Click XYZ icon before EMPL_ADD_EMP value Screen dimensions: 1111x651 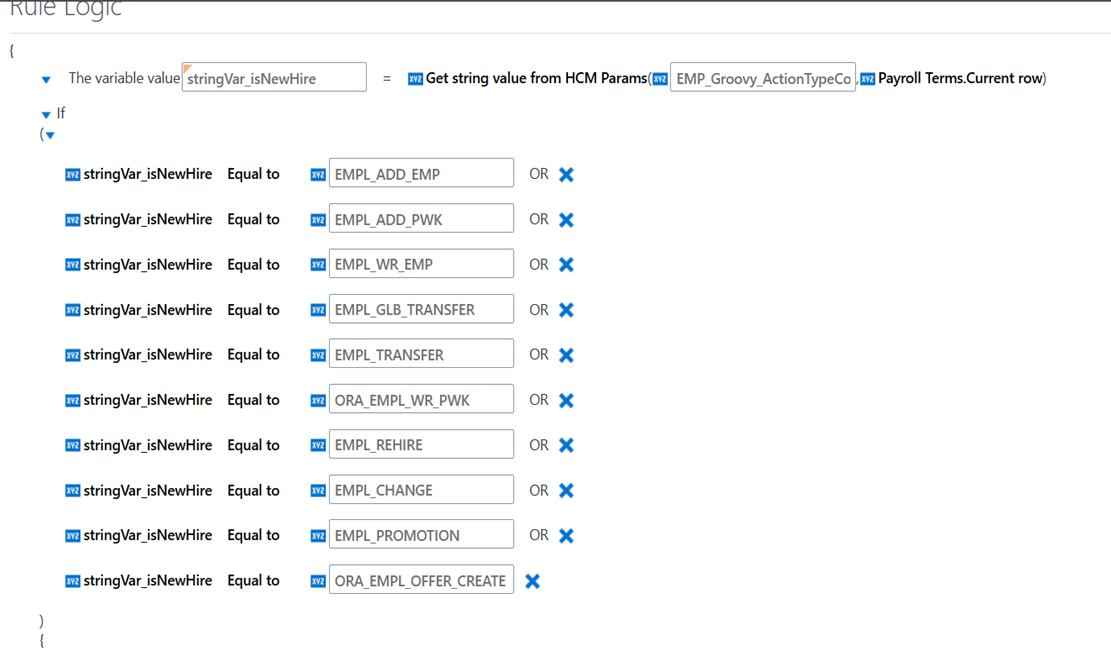pyautogui.click(x=318, y=174)
